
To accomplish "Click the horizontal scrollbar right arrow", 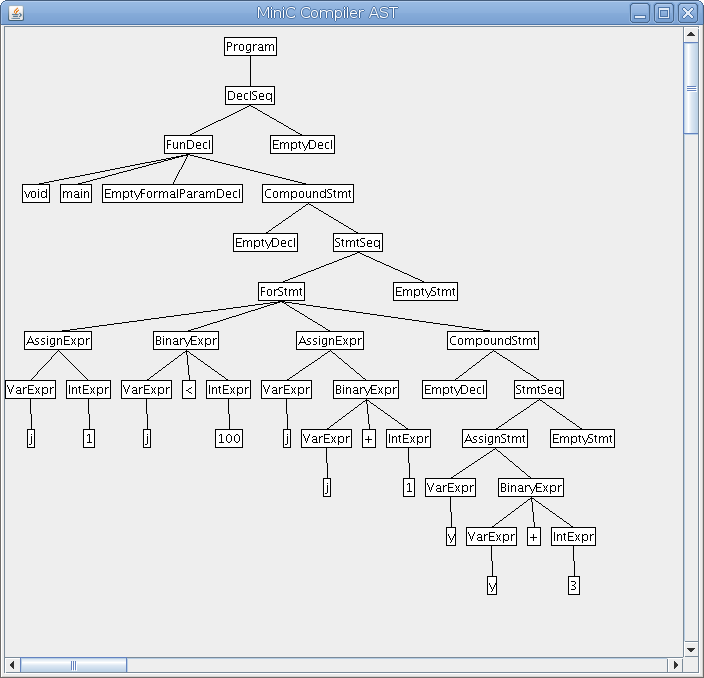I will pos(675,665).
